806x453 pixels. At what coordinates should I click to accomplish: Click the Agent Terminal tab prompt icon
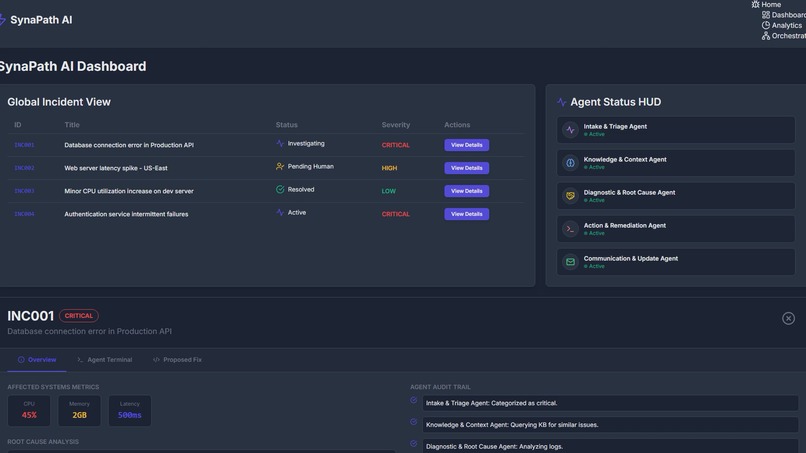tap(80, 359)
